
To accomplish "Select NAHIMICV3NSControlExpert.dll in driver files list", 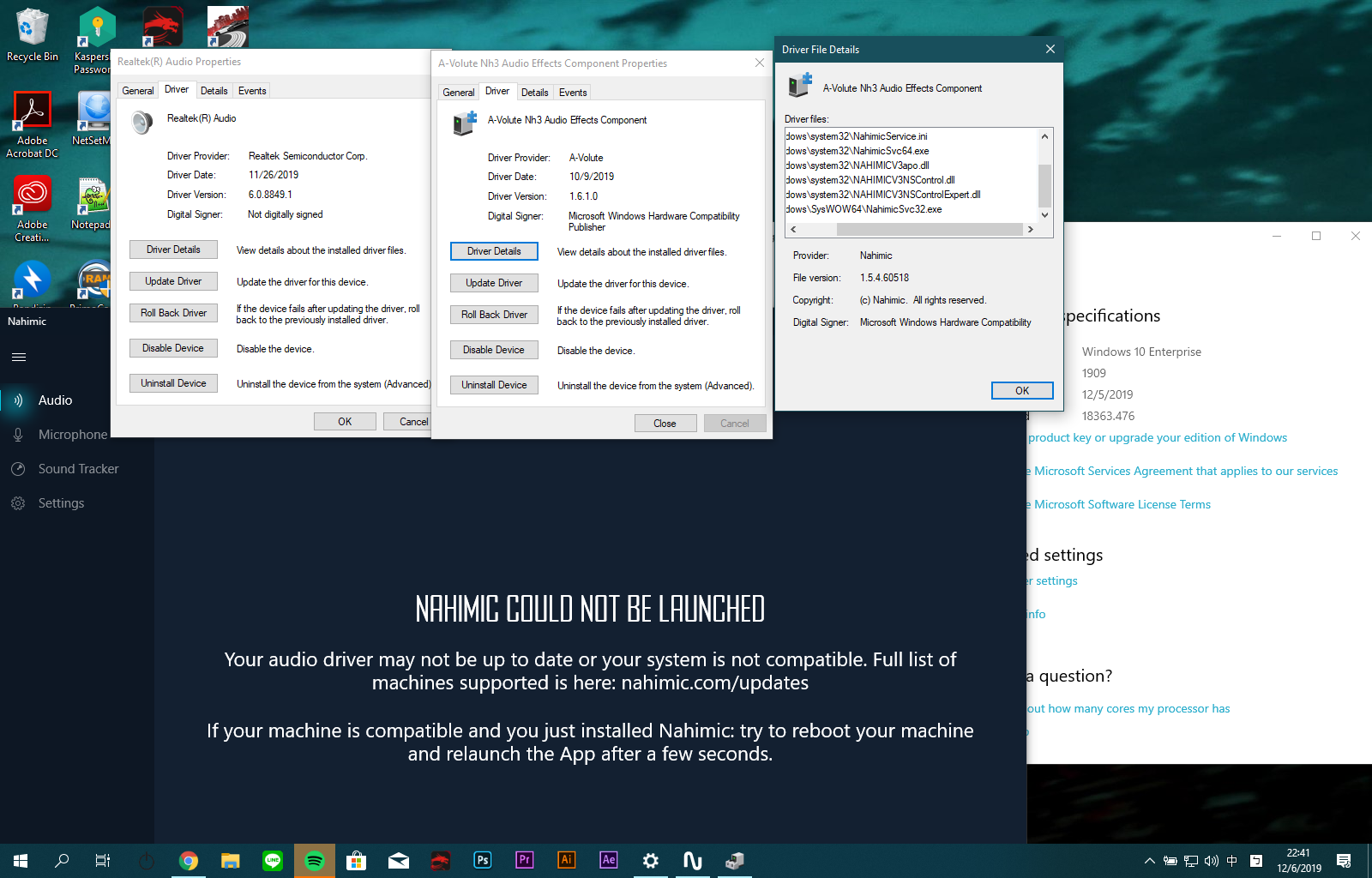I will point(883,195).
